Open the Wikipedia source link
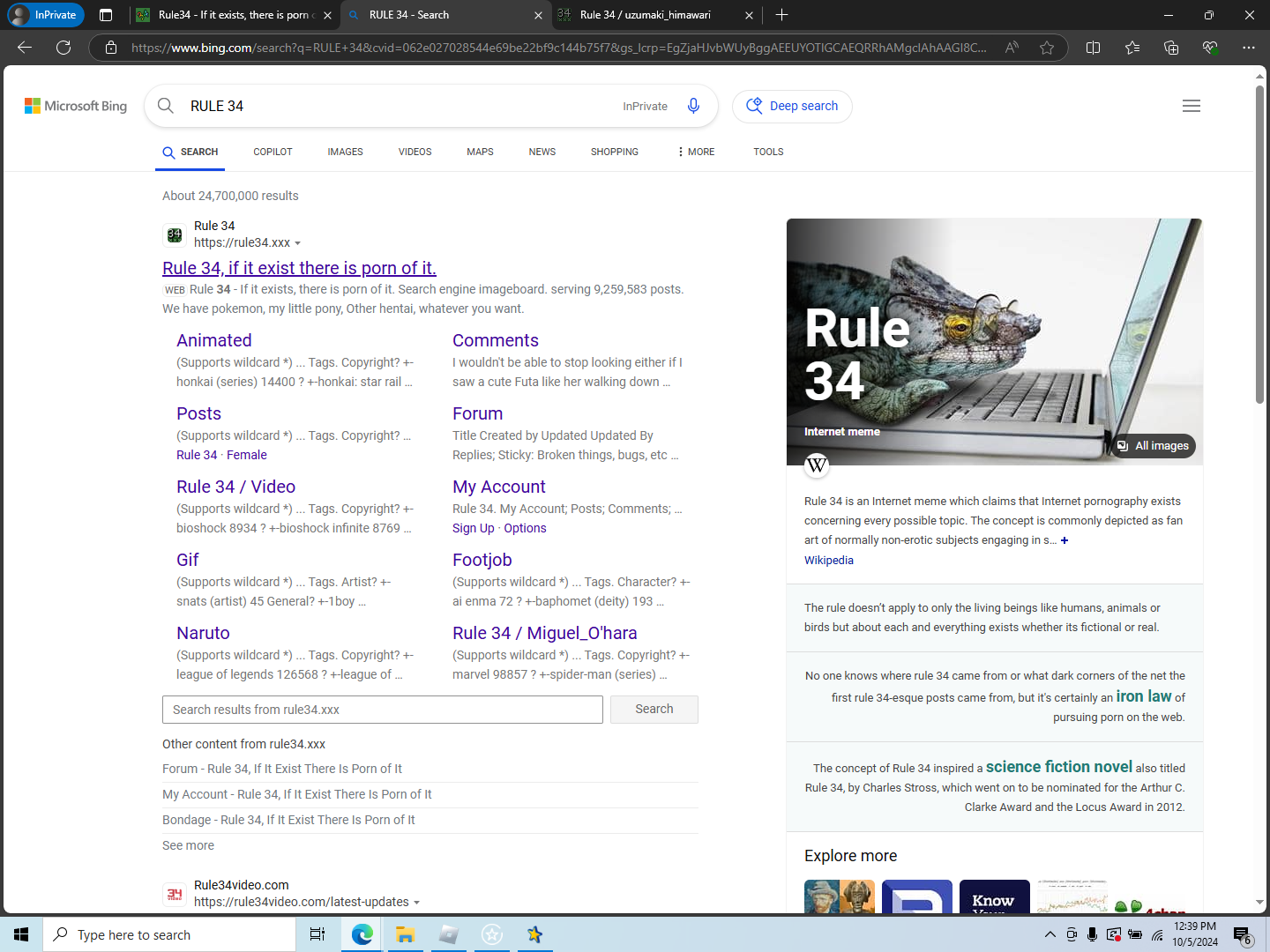The width and height of the screenshot is (1270, 952). tap(829, 561)
